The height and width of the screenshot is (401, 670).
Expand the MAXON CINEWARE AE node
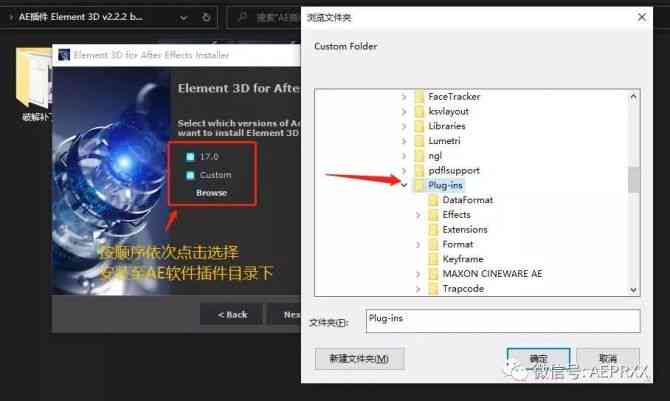point(418,274)
